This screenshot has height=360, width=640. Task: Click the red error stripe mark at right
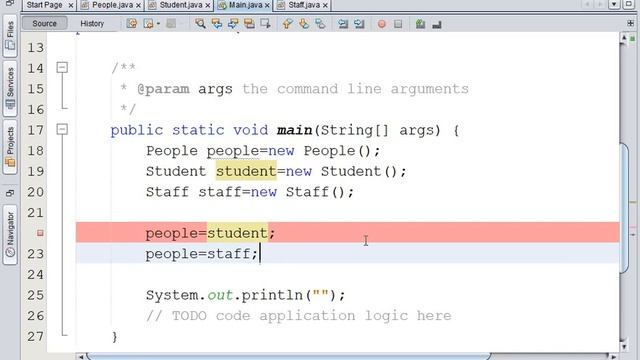coord(633,227)
